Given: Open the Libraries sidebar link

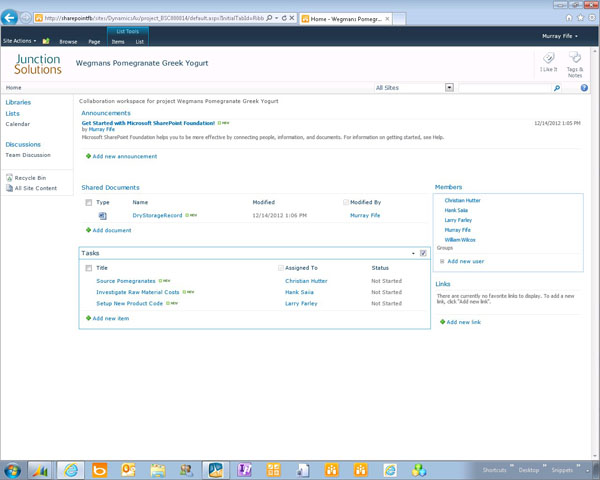Looking at the screenshot, I should tap(18, 102).
